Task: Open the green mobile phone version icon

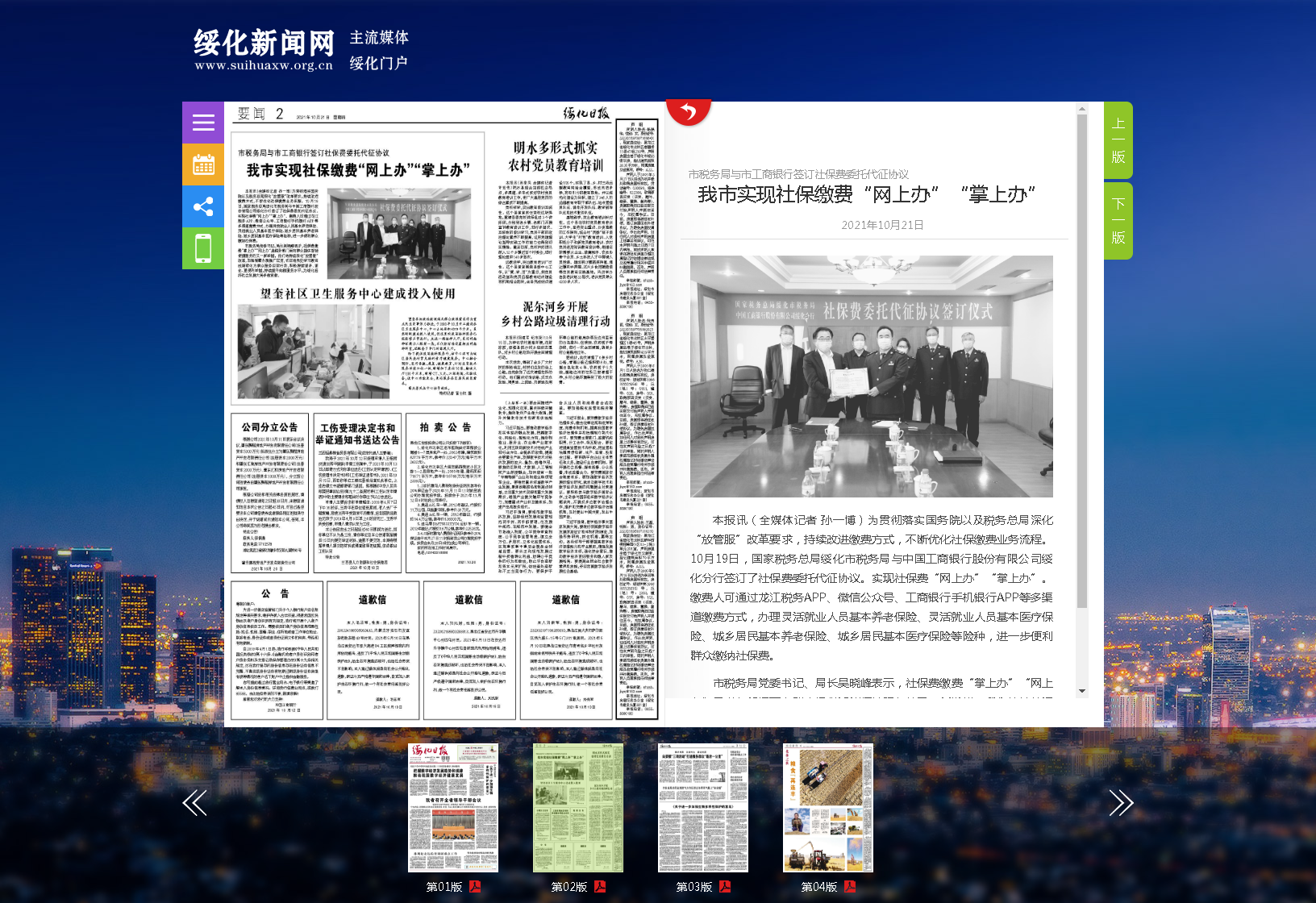Action: 203,248
